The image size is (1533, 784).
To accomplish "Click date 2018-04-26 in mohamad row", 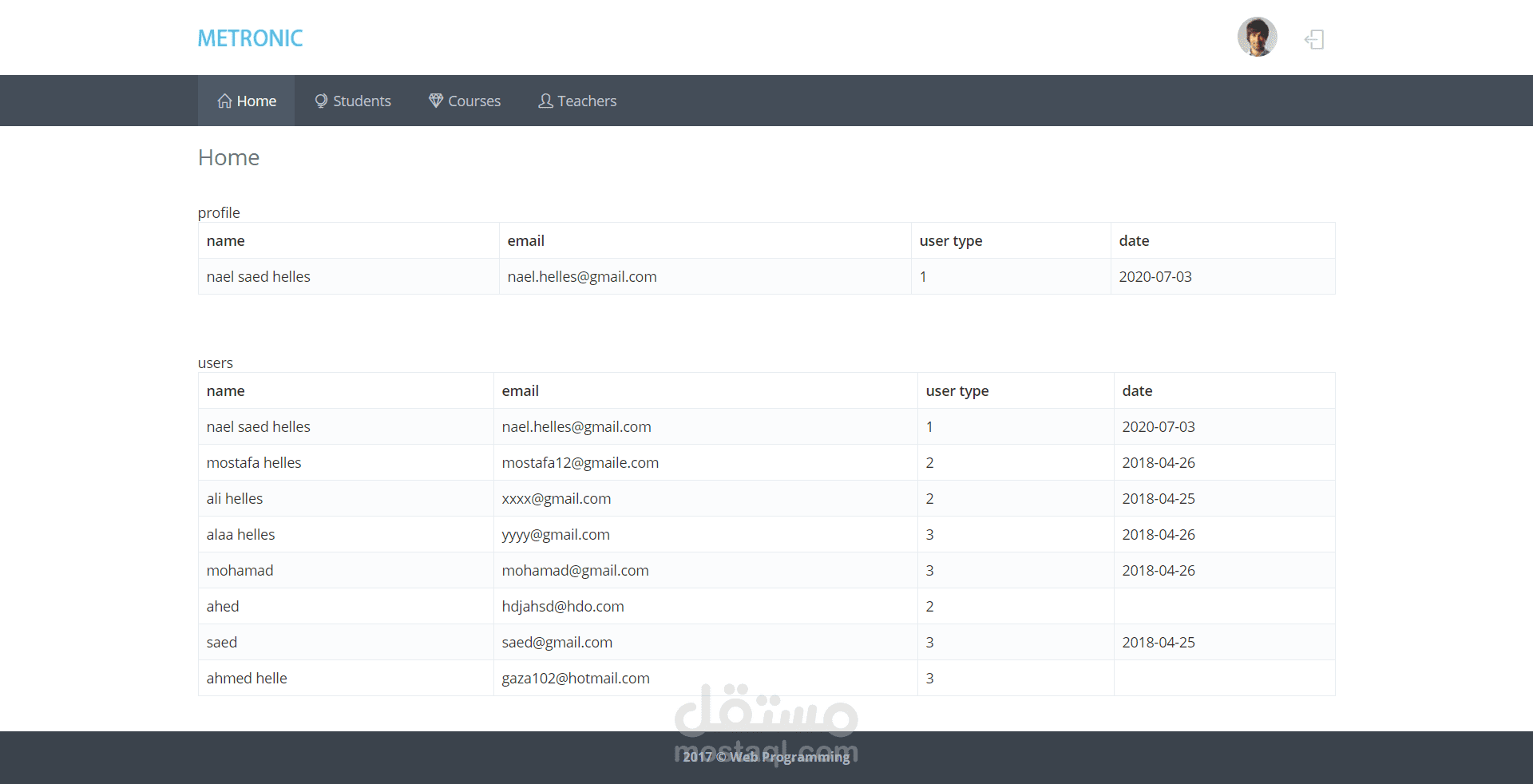I will click(1159, 571).
